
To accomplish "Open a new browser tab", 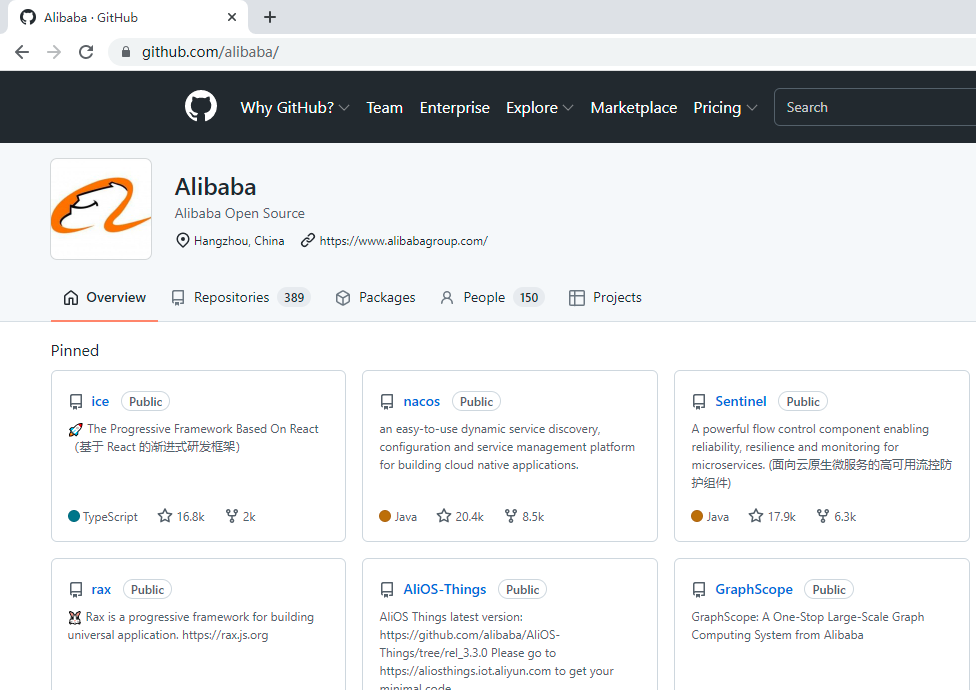I will pos(270,17).
